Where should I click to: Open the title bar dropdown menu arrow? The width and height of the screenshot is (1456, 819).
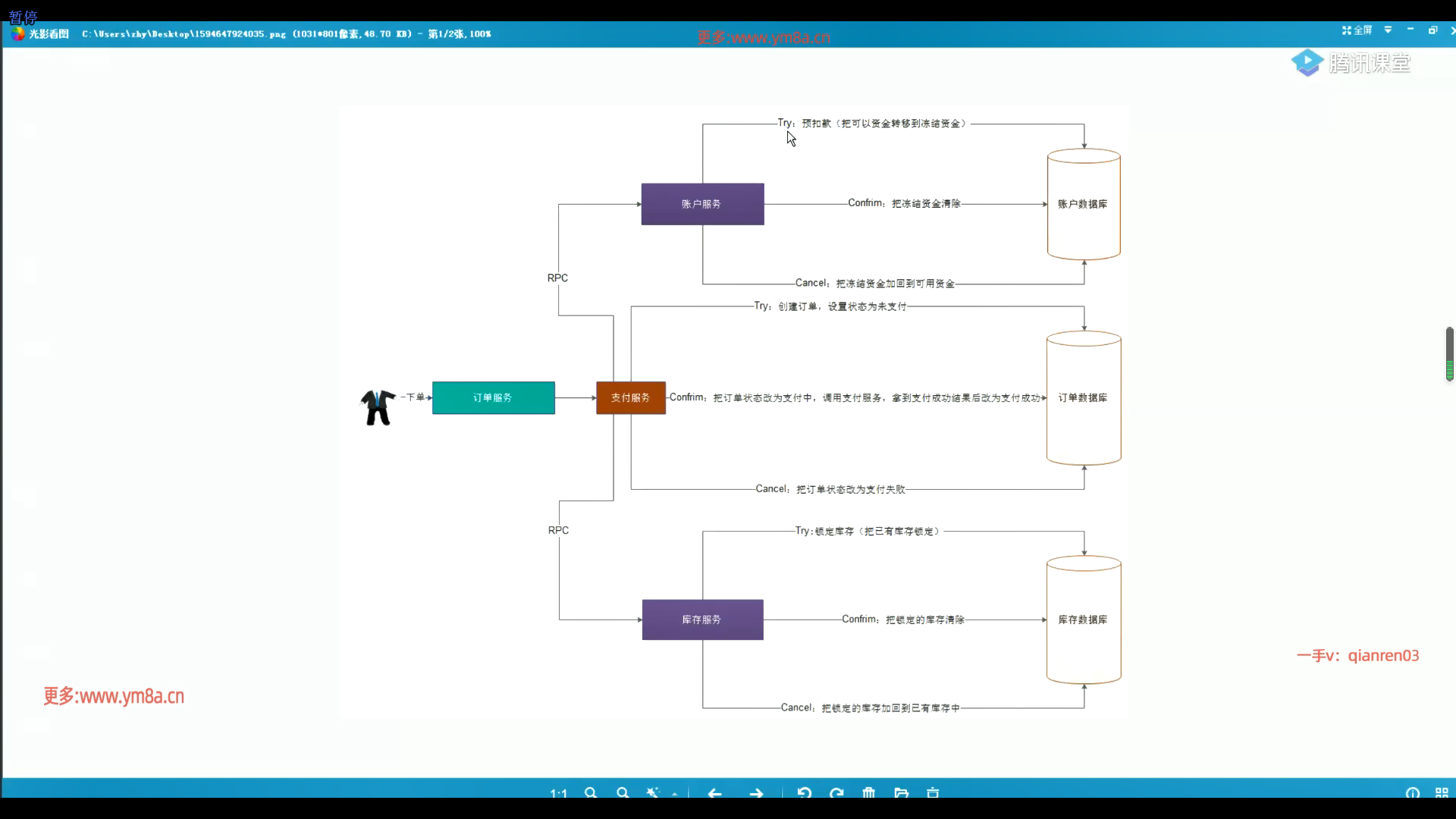pos(1388,30)
